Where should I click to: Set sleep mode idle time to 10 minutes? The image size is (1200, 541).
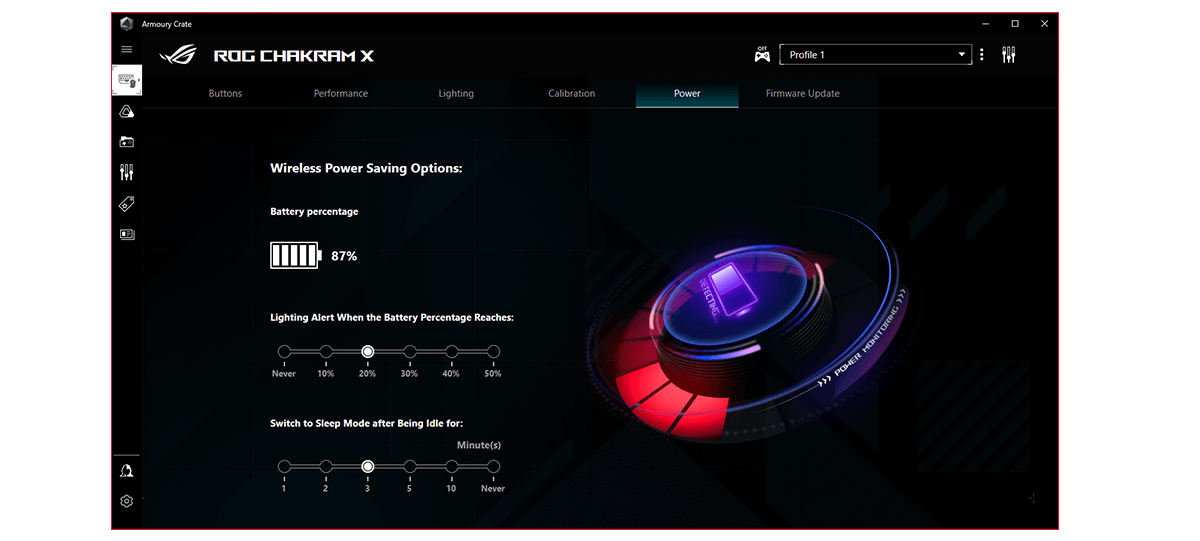[x=451, y=467]
